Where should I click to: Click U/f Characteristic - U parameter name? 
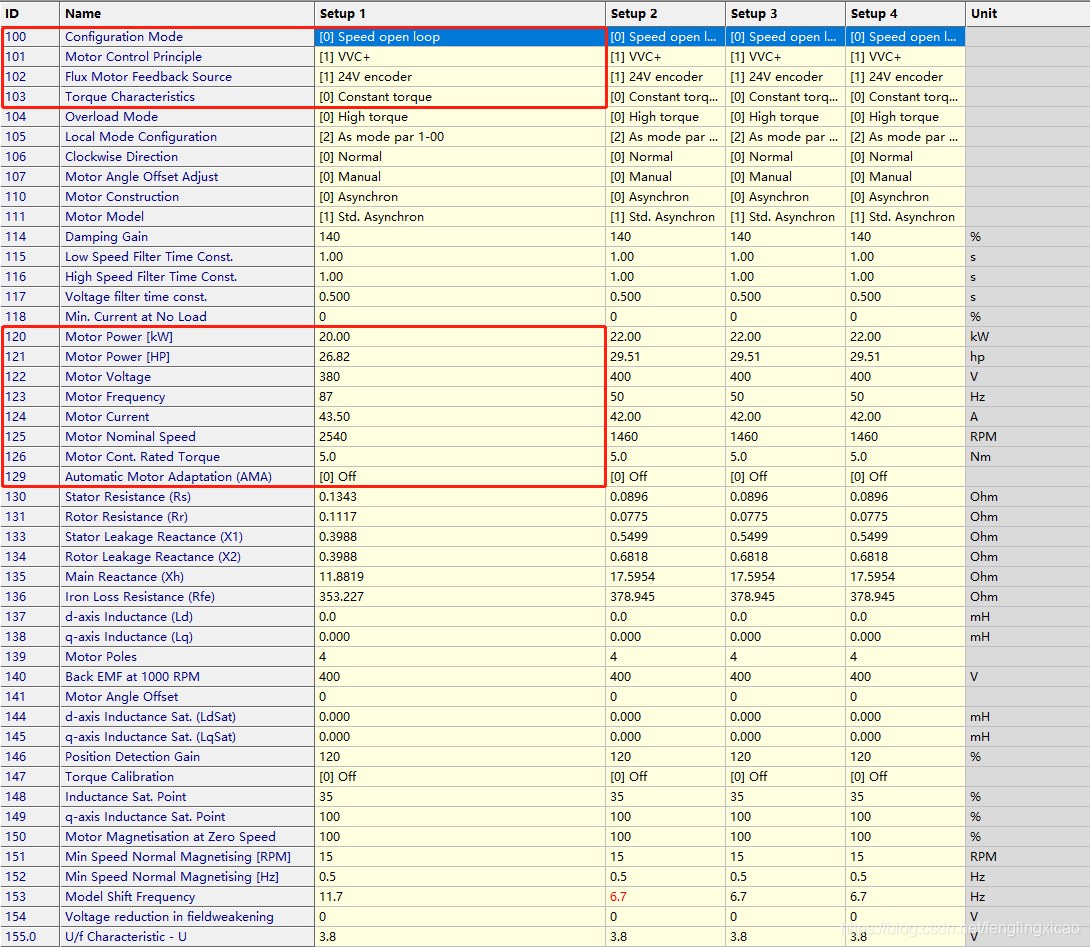coord(126,937)
